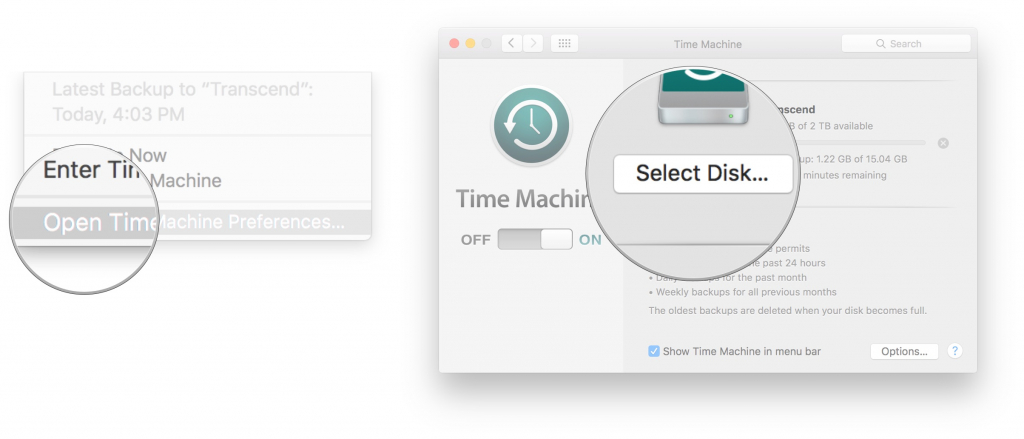
Task: Click the "Today, 4:03 PM" menu text
Action: 118,114
